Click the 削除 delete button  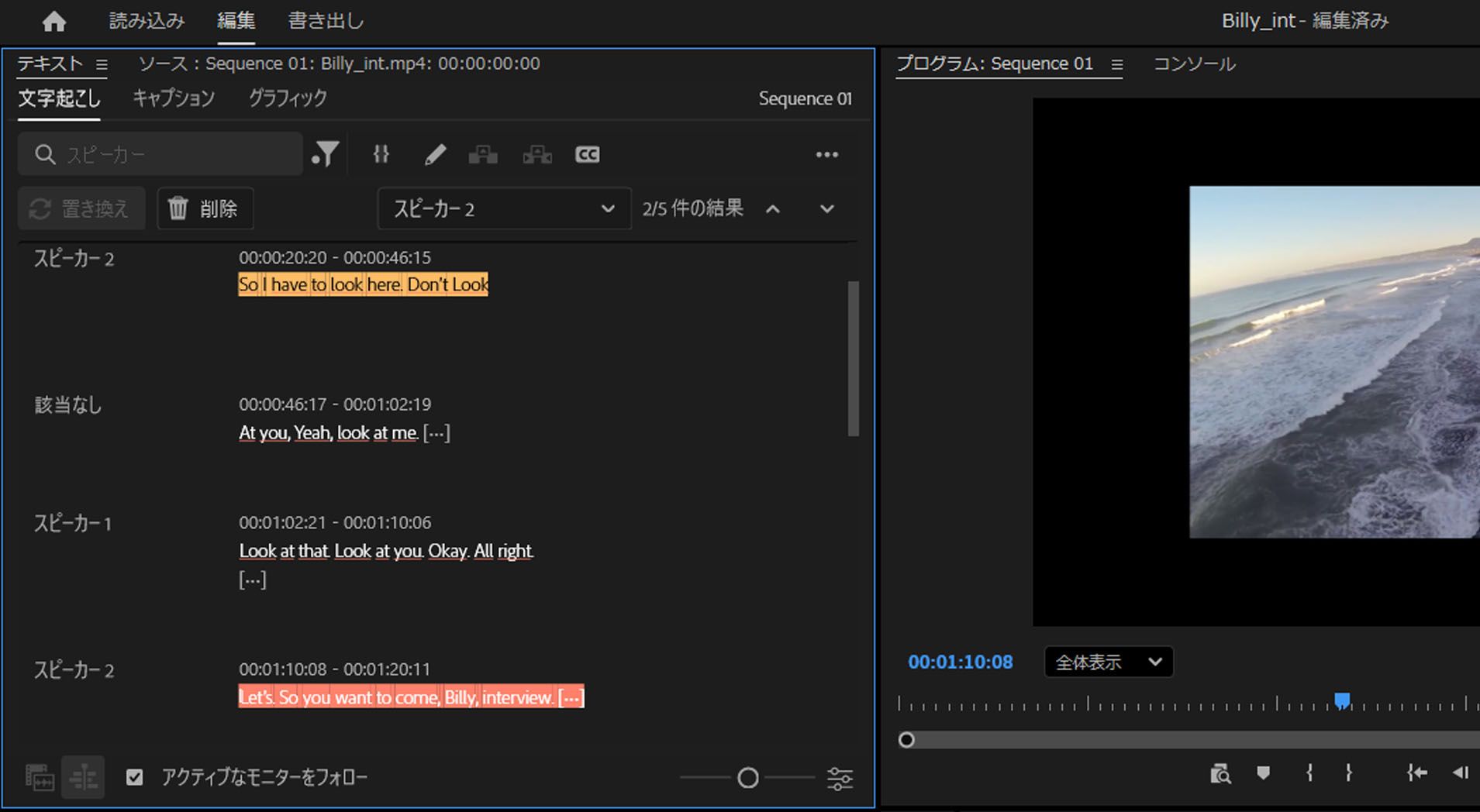click(x=205, y=208)
